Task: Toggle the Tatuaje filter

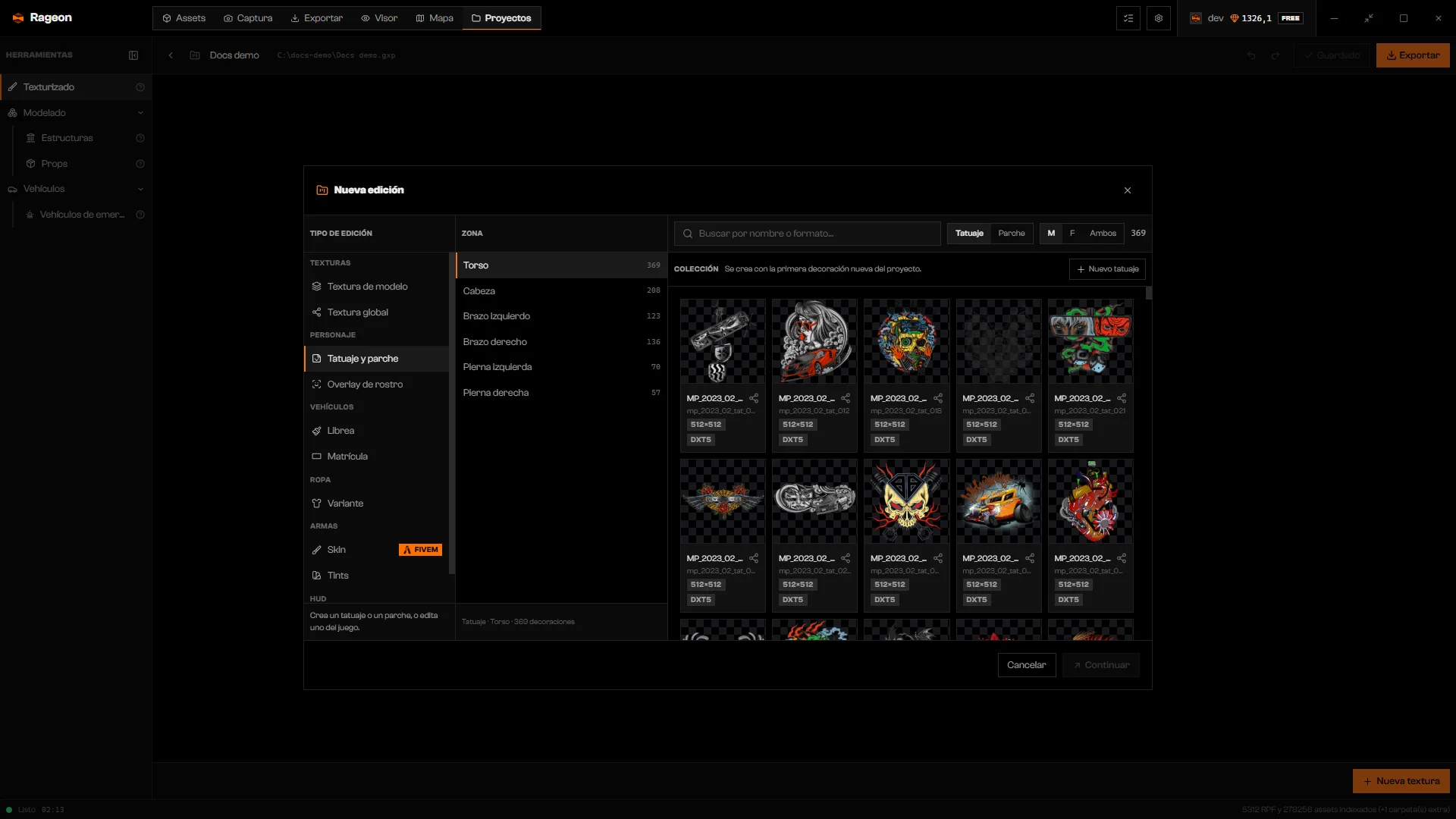Action: tap(969, 234)
